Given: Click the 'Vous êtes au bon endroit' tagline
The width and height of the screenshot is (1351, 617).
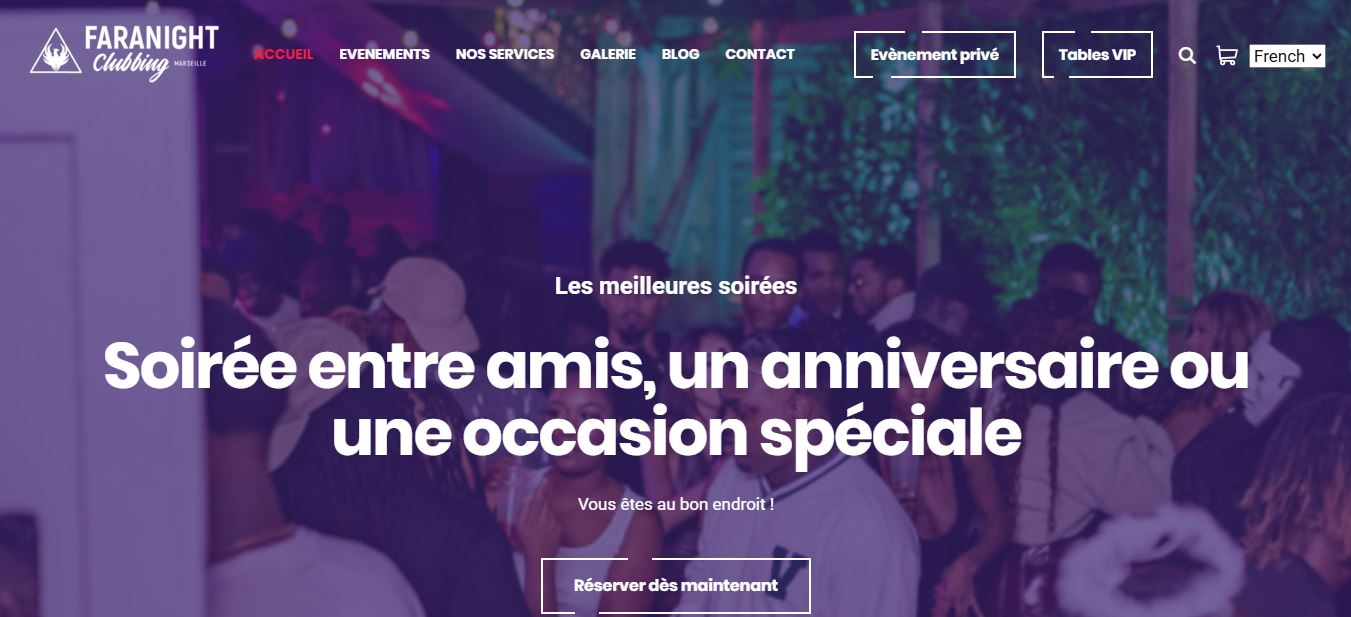Looking at the screenshot, I should click(676, 504).
